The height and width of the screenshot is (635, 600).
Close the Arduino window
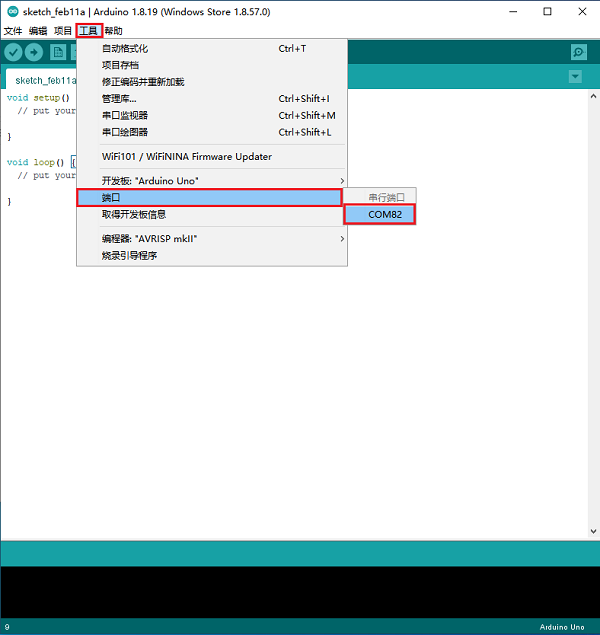[582, 12]
